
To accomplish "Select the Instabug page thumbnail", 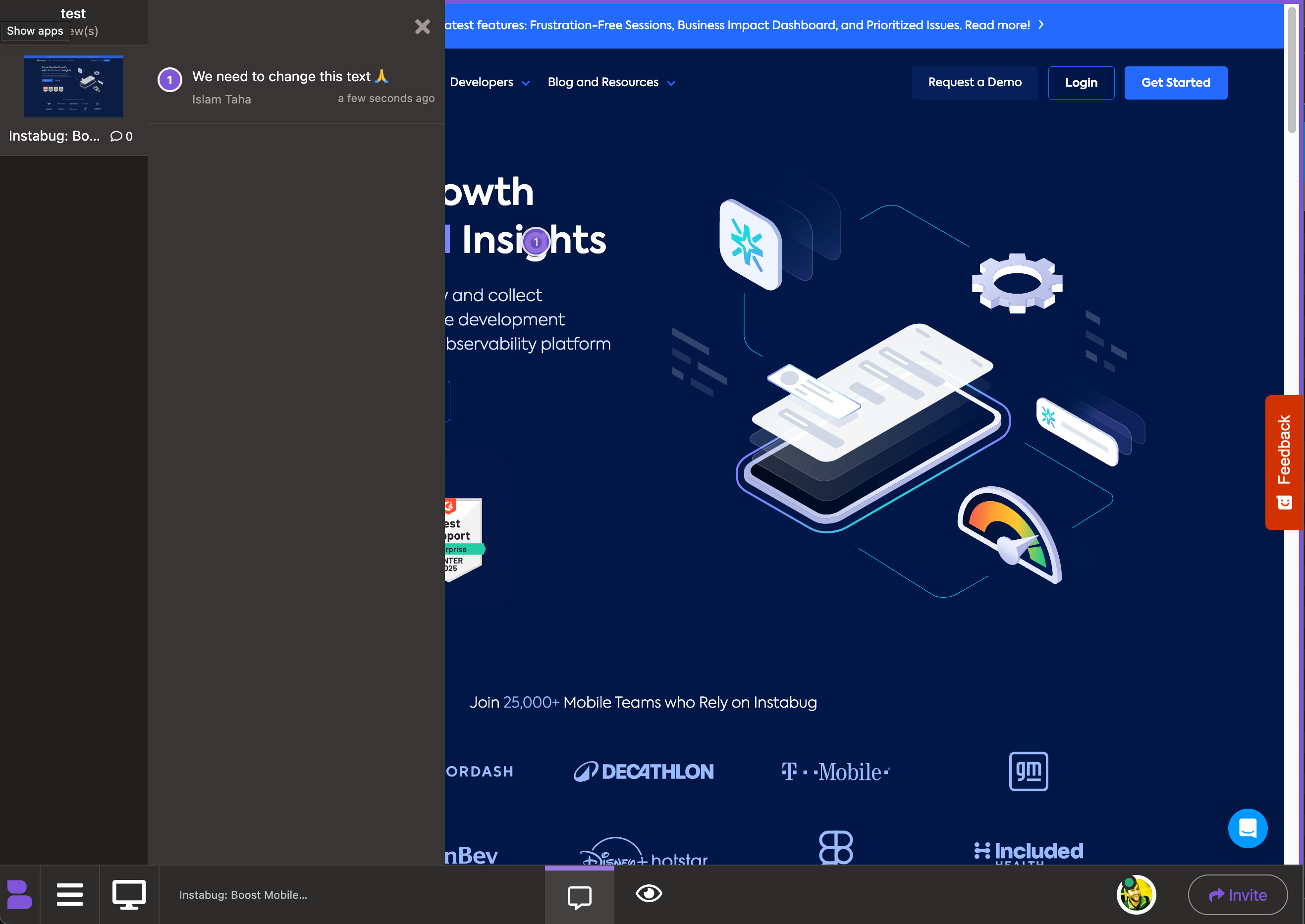I will pos(73,87).
